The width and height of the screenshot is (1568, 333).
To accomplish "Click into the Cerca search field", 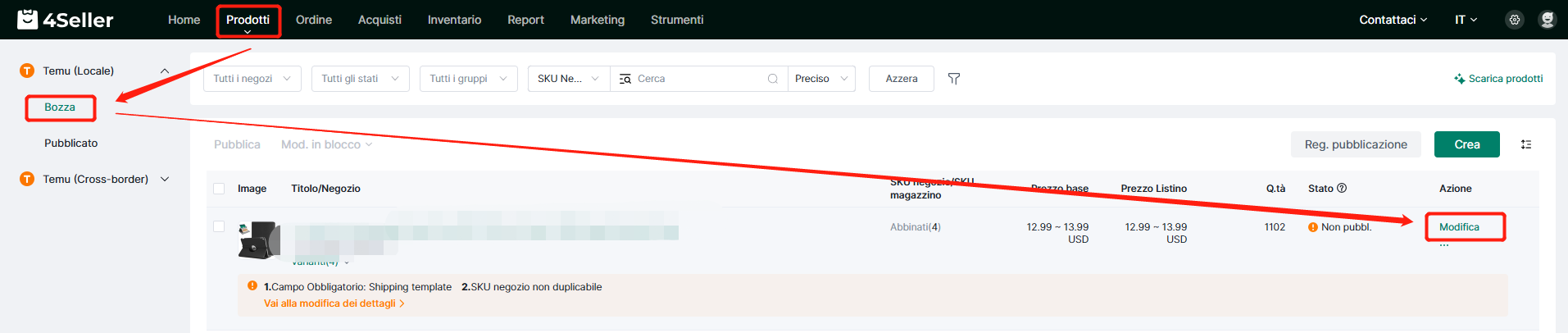I will pyautogui.click(x=699, y=79).
